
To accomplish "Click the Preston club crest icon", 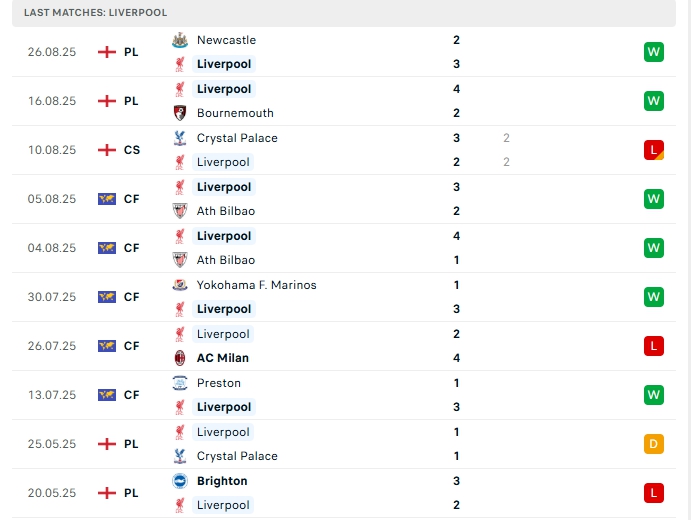I will tap(180, 383).
